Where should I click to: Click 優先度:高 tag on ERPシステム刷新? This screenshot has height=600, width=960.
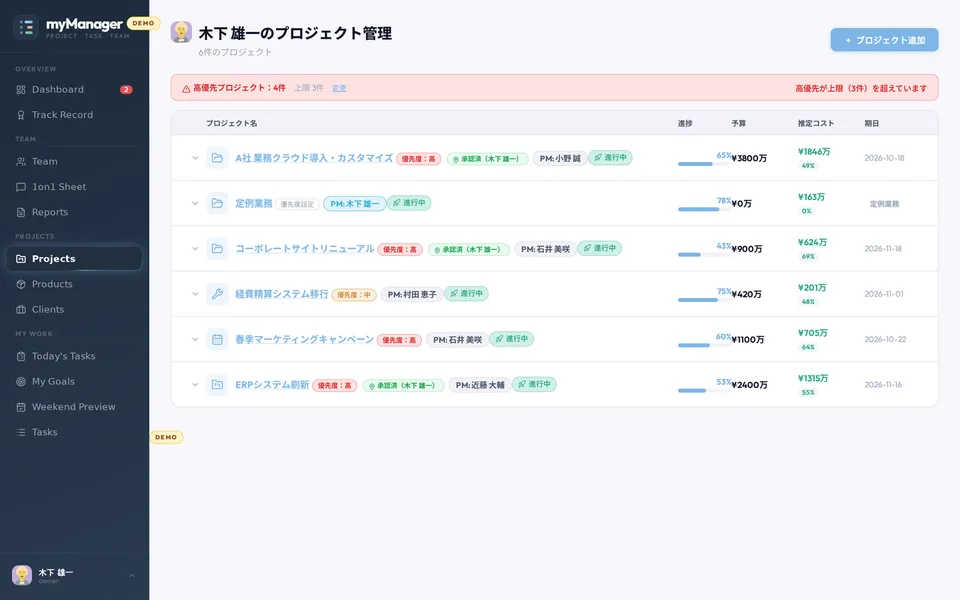click(334, 385)
